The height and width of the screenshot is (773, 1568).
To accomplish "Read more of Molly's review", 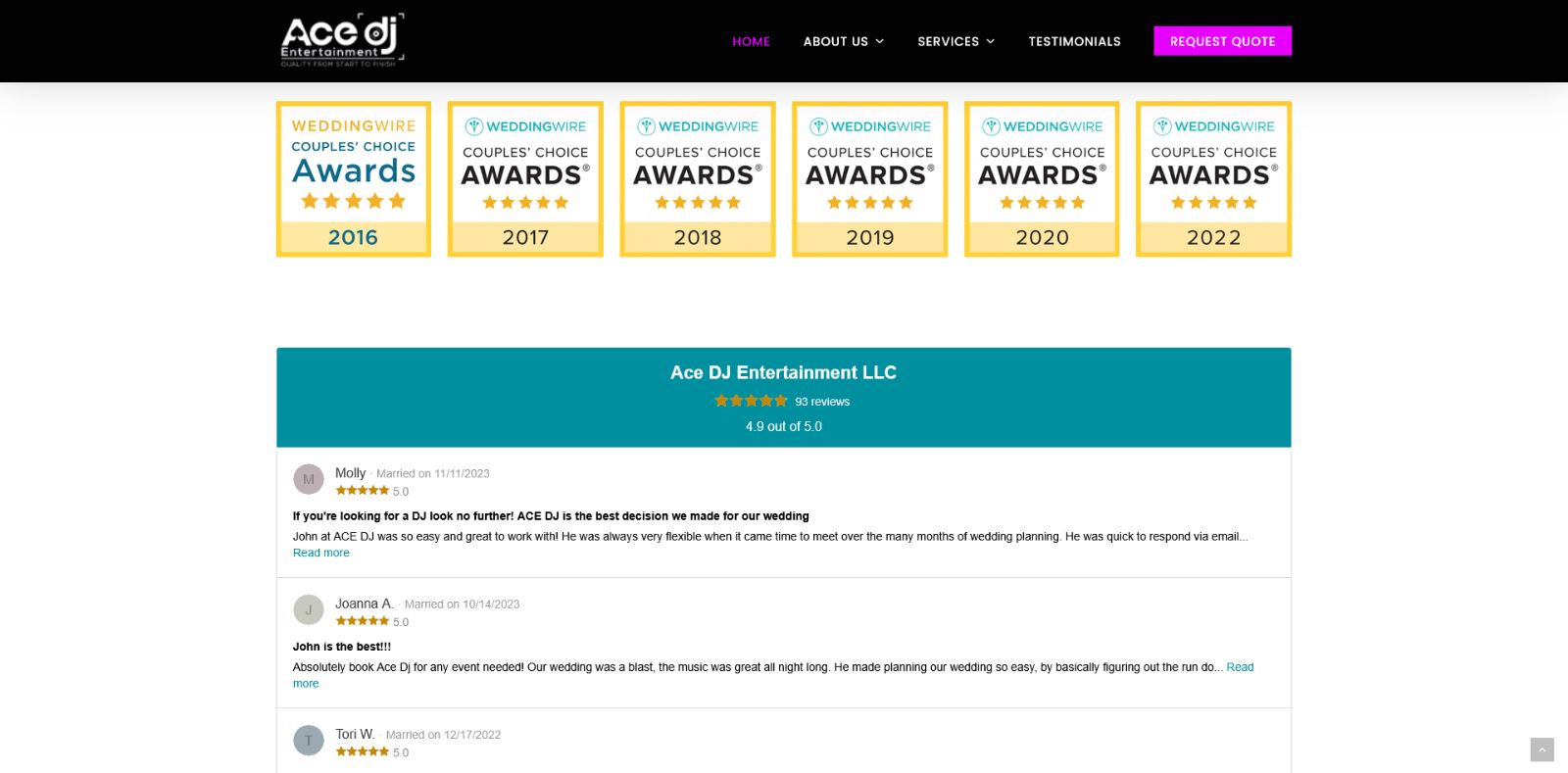I will pyautogui.click(x=321, y=553).
